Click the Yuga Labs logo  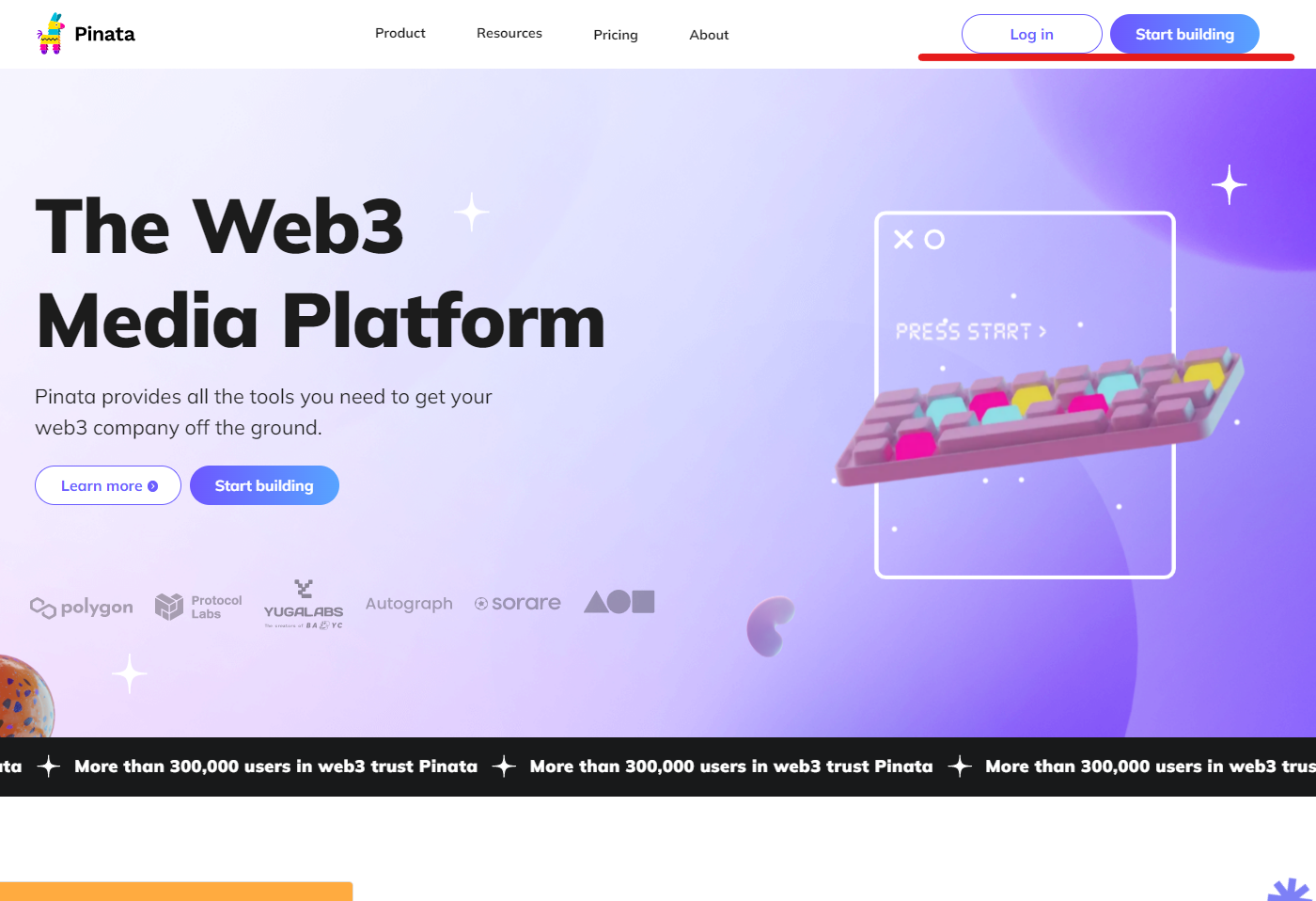point(304,604)
